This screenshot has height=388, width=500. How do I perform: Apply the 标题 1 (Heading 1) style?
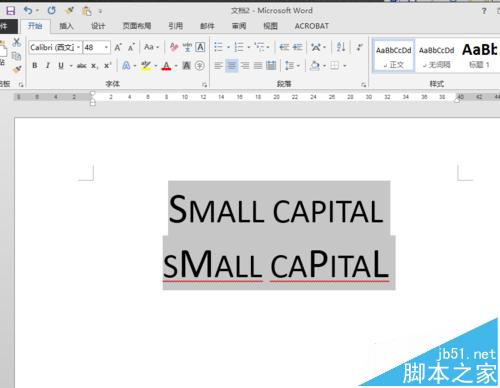pos(479,56)
